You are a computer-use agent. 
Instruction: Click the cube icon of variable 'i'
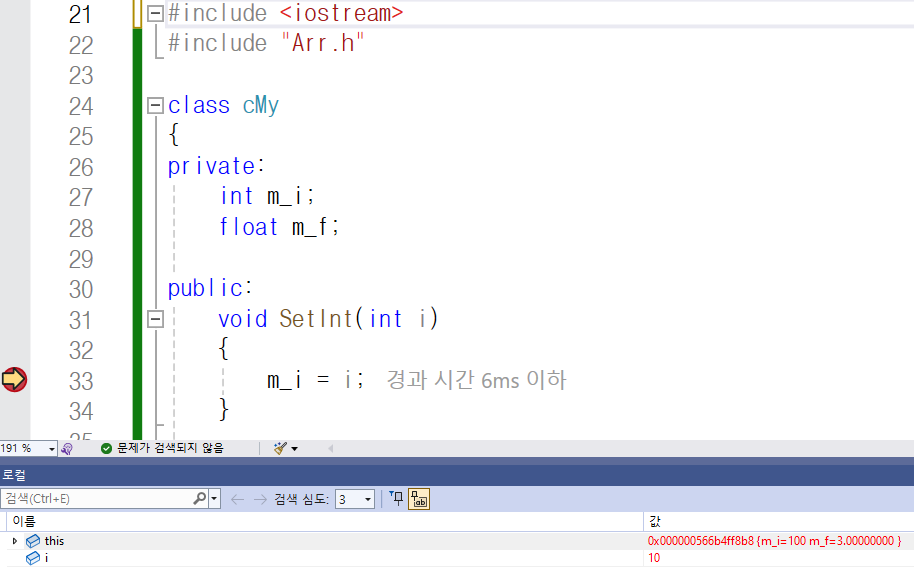[33, 558]
